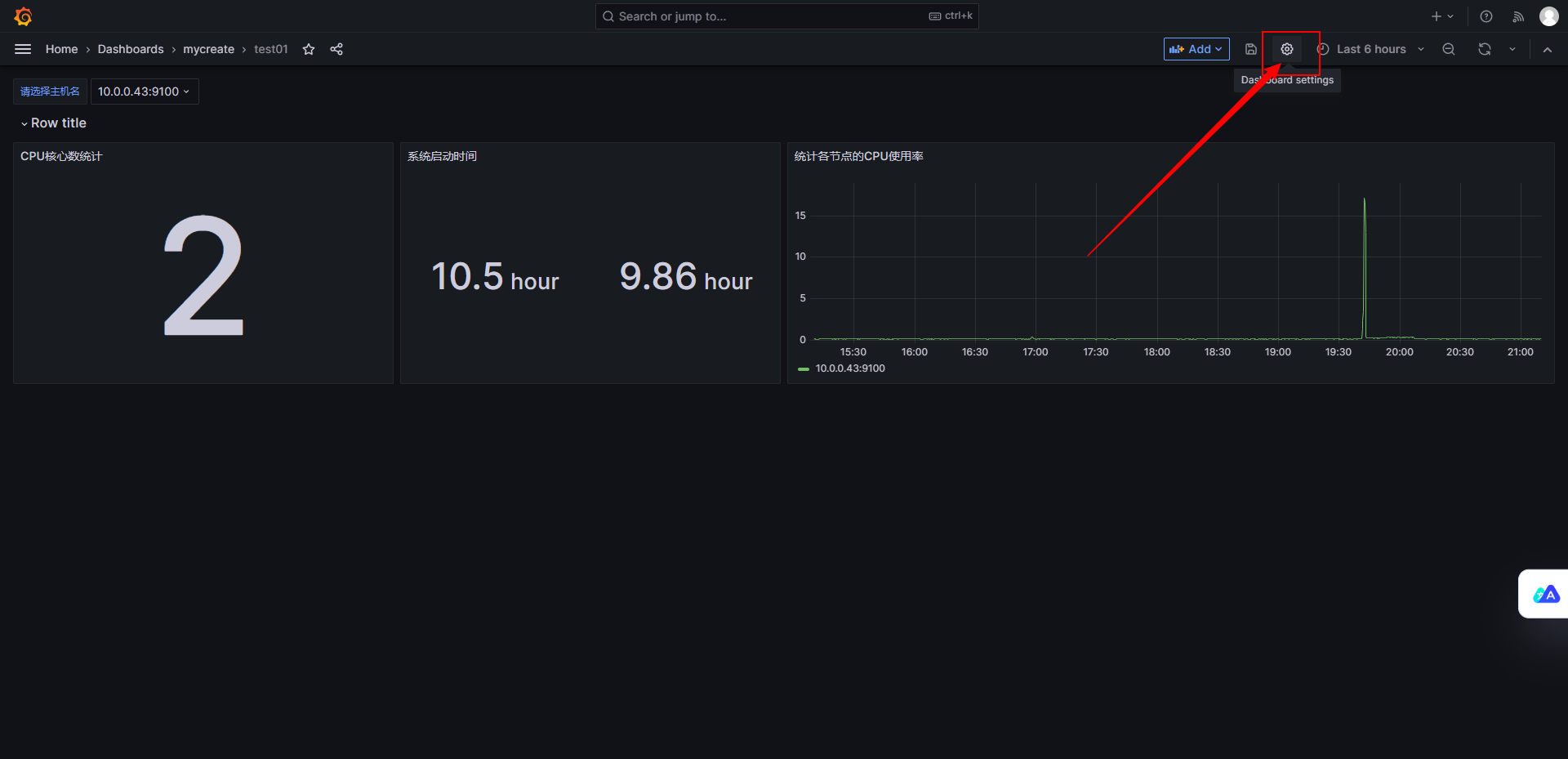Click the Search or jump to field
The height and width of the screenshot is (759, 1568).
coord(786,16)
